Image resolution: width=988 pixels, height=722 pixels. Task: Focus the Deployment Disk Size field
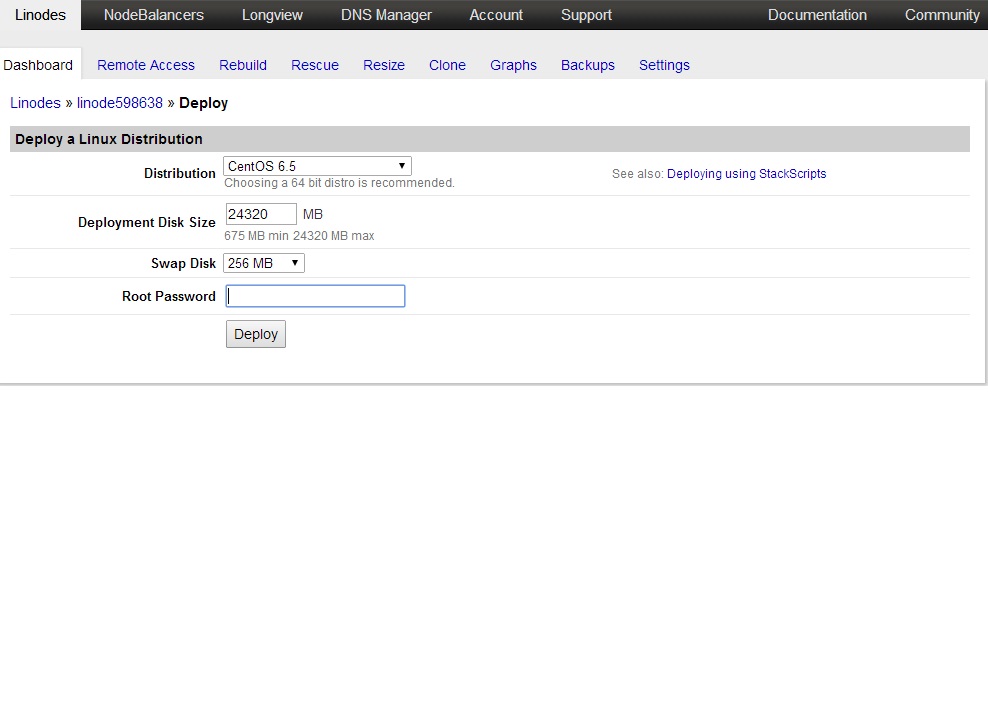pos(261,214)
